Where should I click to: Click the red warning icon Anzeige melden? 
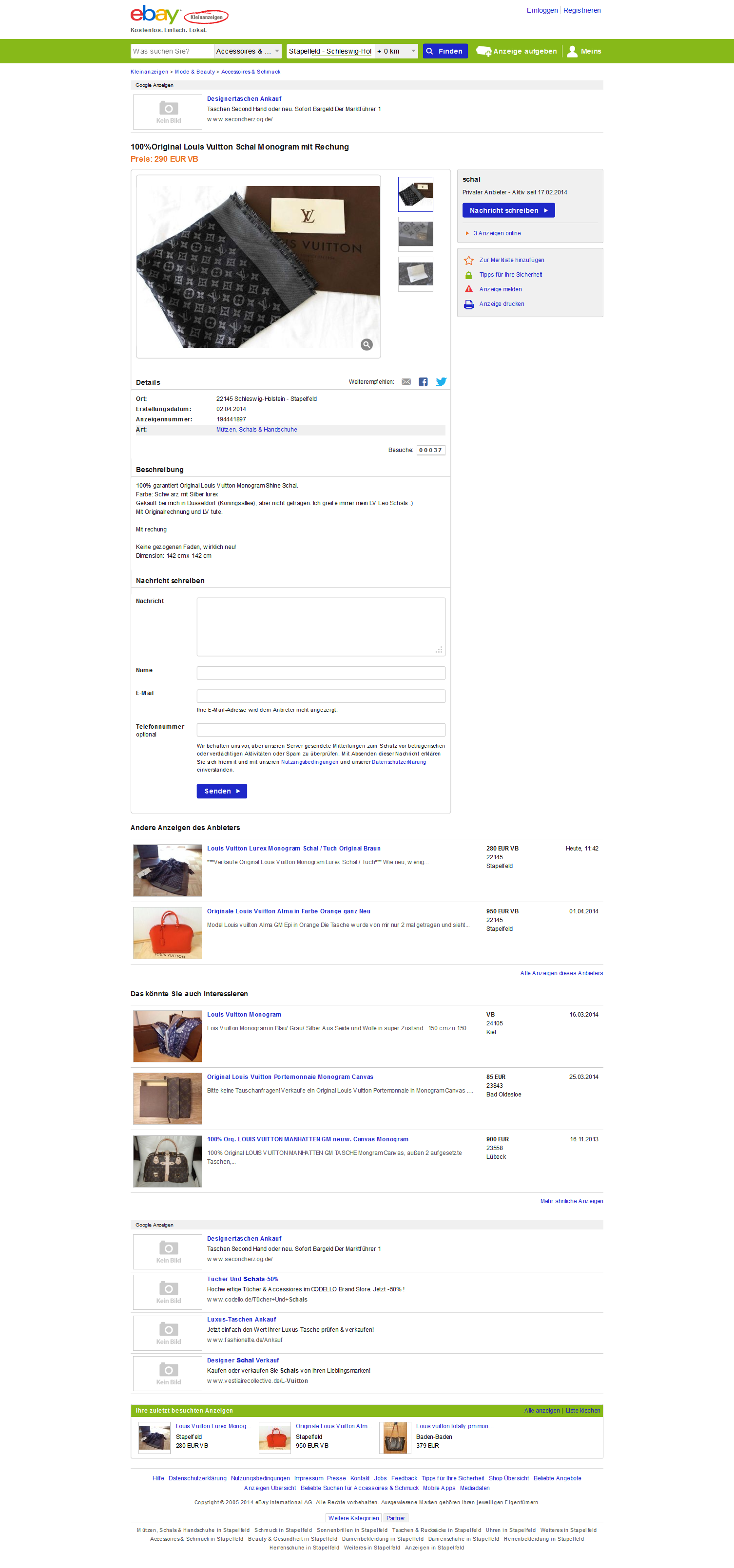[469, 289]
